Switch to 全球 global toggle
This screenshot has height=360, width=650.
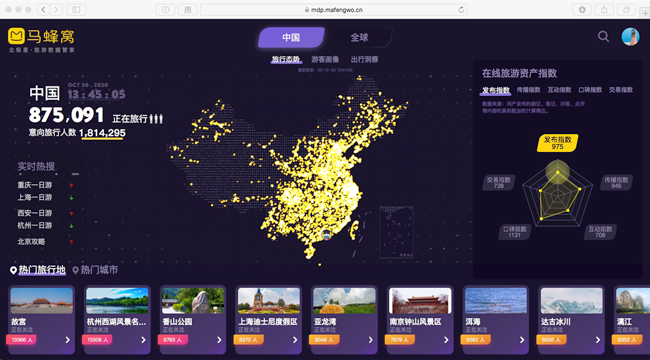(359, 37)
